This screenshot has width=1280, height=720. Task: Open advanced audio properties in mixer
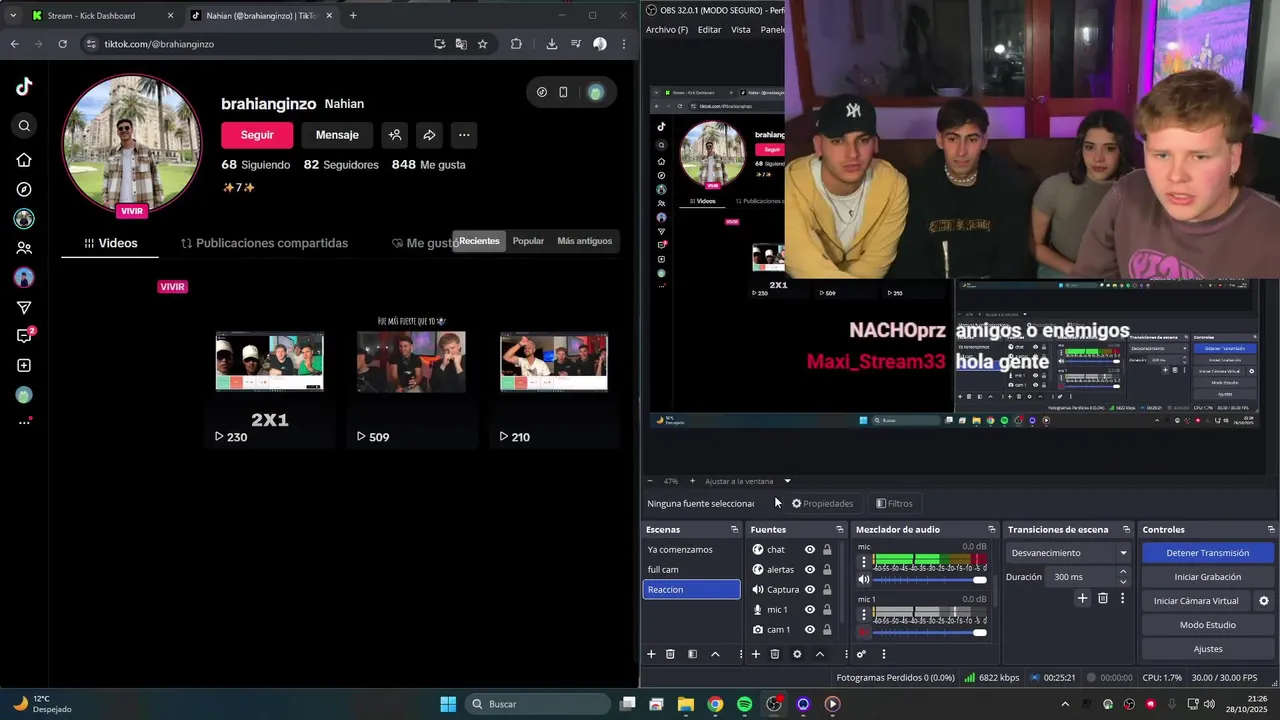tap(861, 654)
